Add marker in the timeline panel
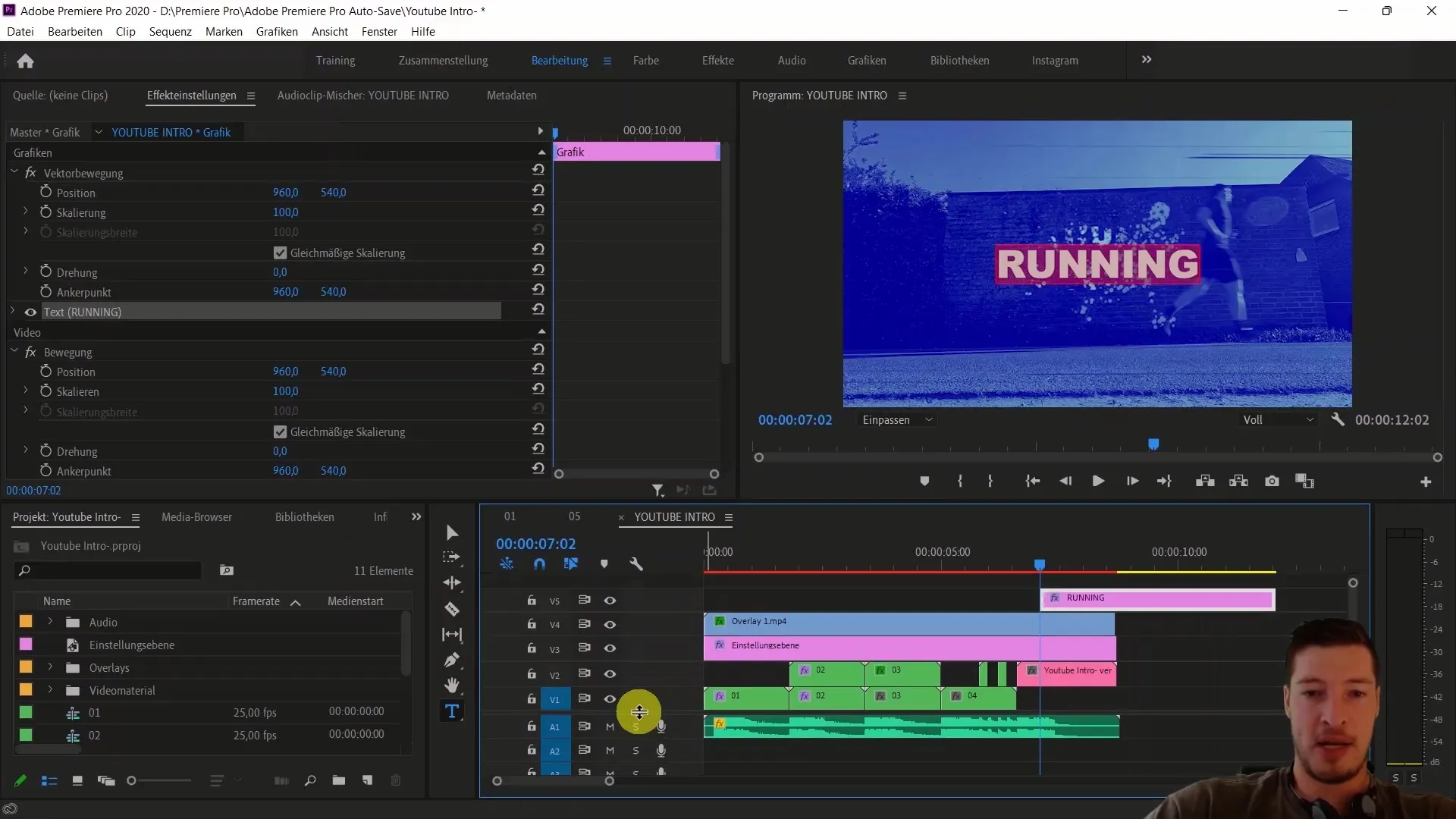 604,564
